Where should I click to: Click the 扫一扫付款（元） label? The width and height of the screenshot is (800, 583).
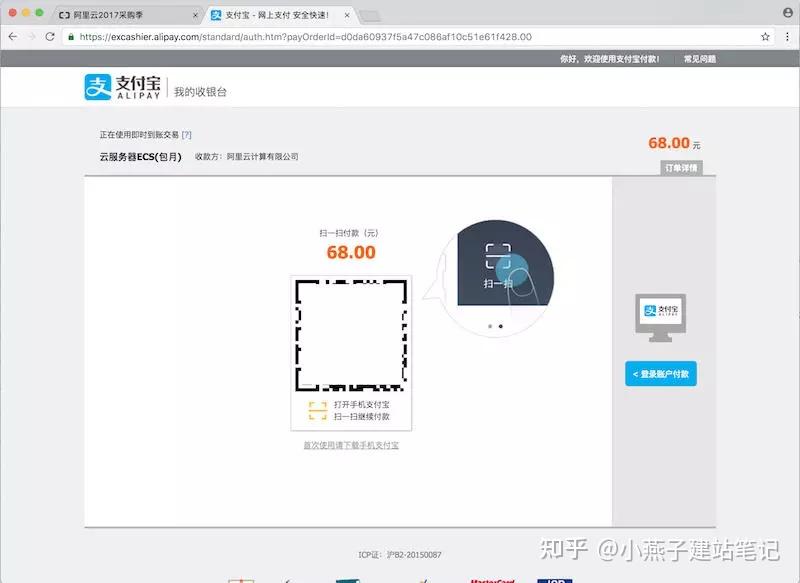349,233
